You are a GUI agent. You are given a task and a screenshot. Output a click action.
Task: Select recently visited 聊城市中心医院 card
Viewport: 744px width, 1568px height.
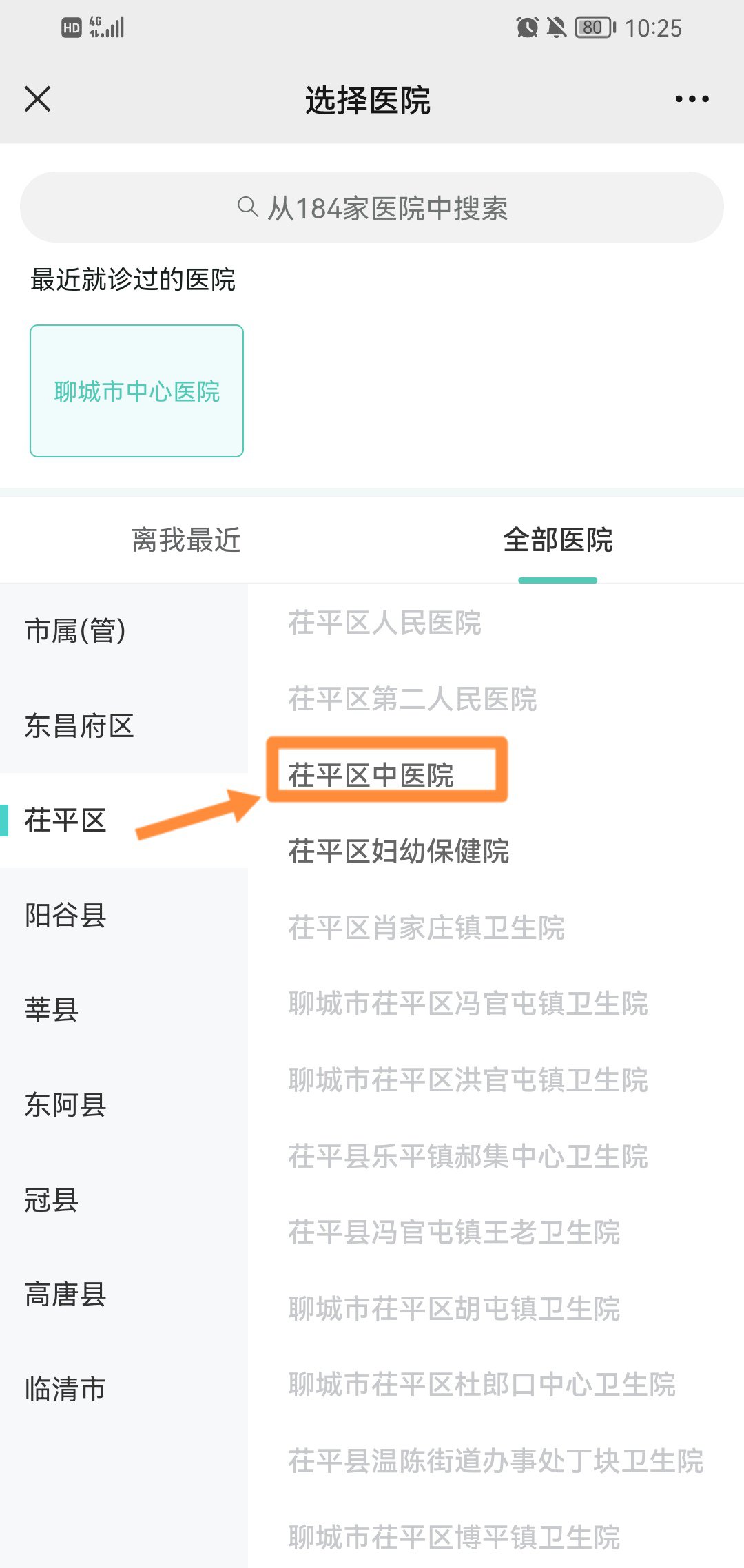pyautogui.click(x=136, y=391)
